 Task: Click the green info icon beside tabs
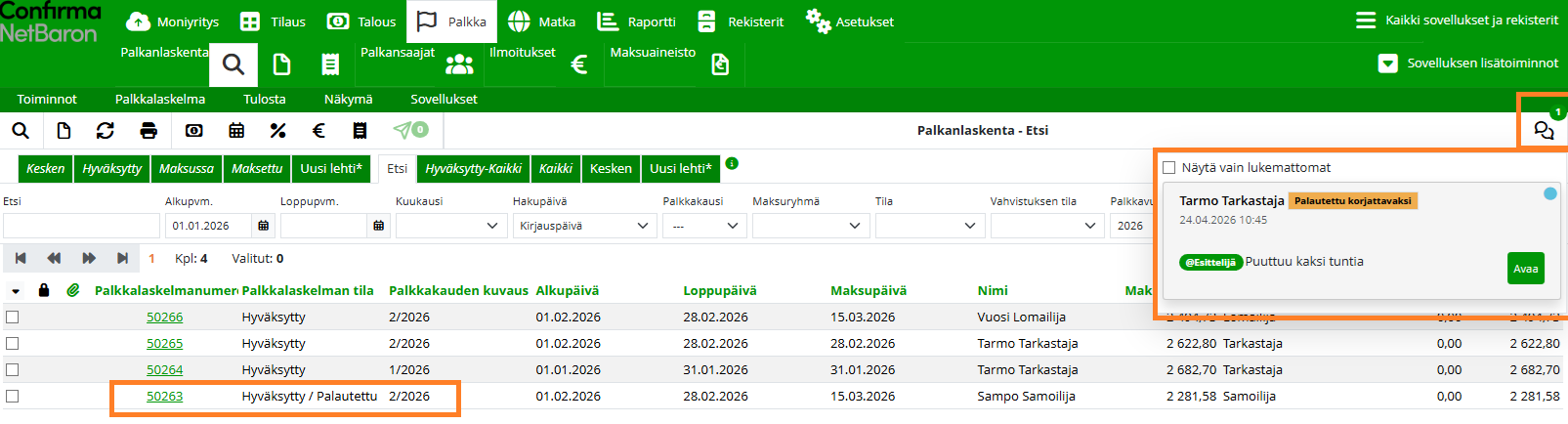click(x=732, y=163)
